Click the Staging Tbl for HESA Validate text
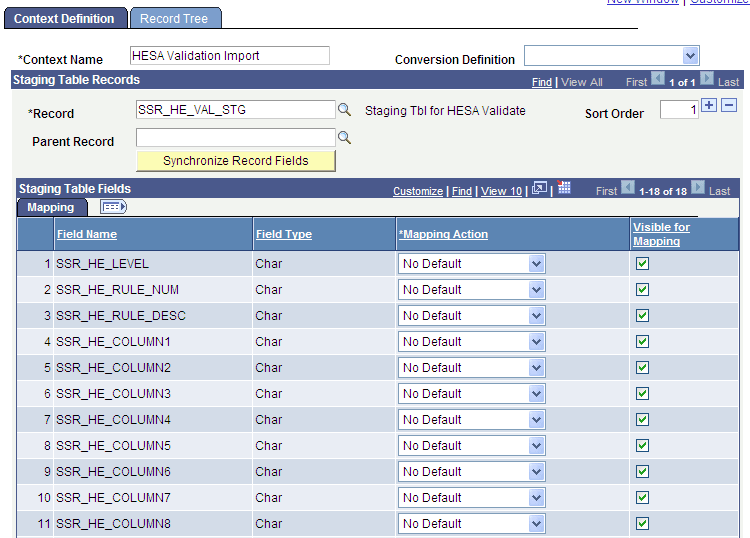The height and width of the screenshot is (538, 750). [445, 111]
